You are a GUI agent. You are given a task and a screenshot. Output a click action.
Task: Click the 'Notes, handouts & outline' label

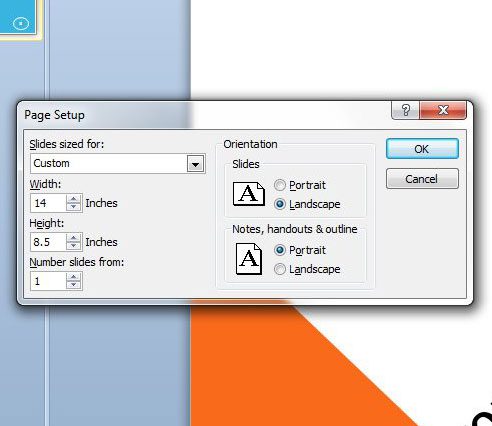[x=295, y=229]
